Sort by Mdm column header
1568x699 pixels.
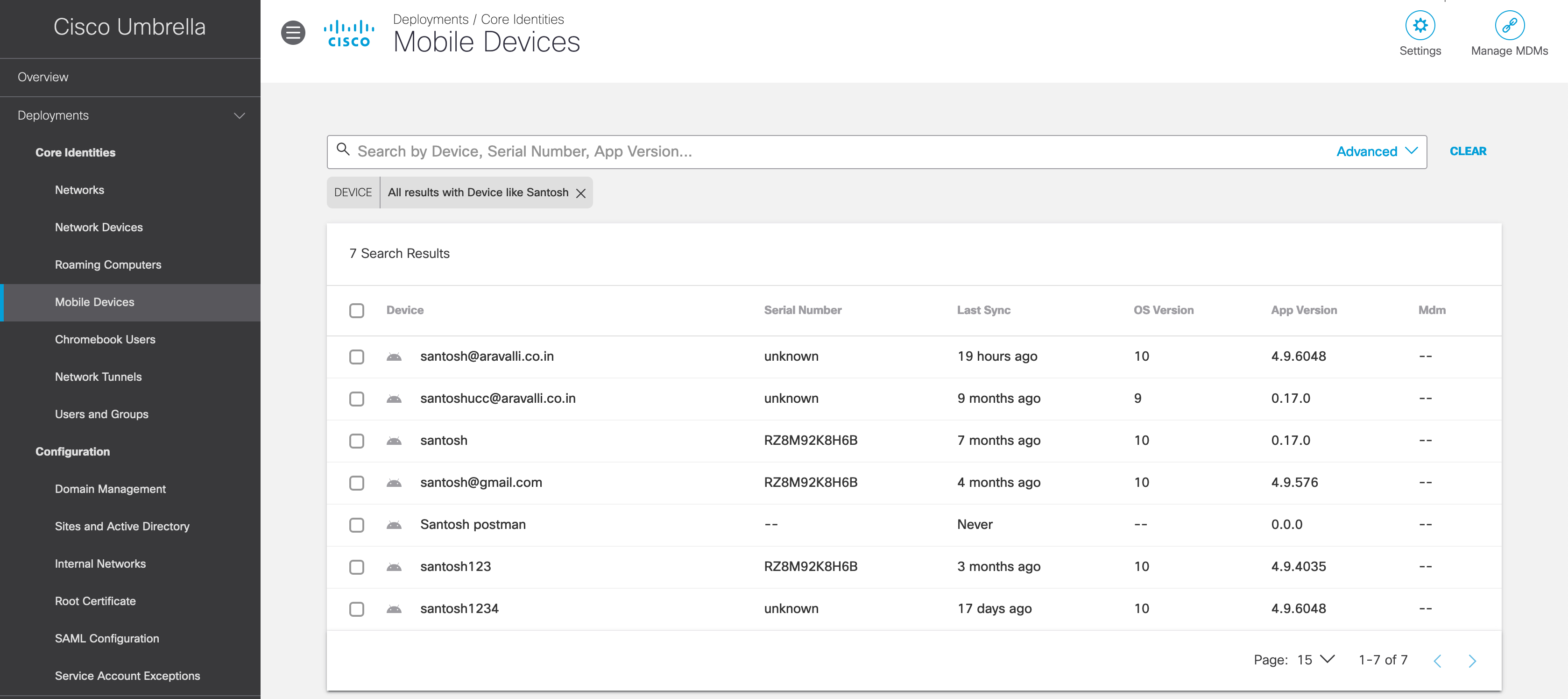[x=1431, y=311]
